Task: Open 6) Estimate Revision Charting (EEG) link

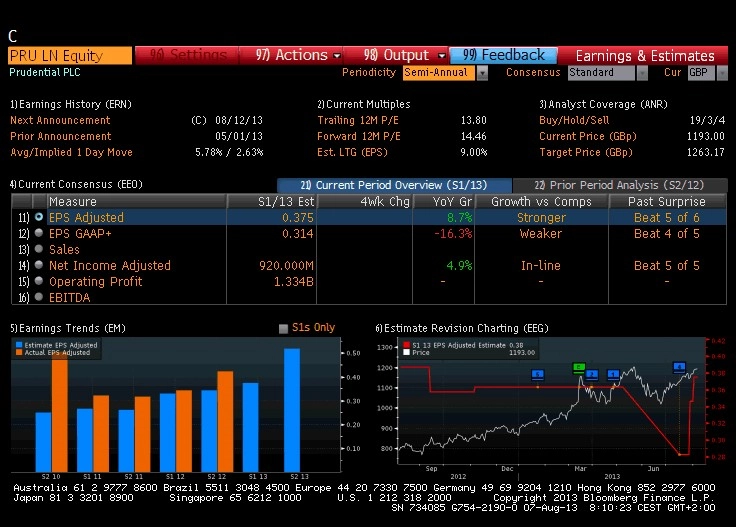Action: click(462, 328)
